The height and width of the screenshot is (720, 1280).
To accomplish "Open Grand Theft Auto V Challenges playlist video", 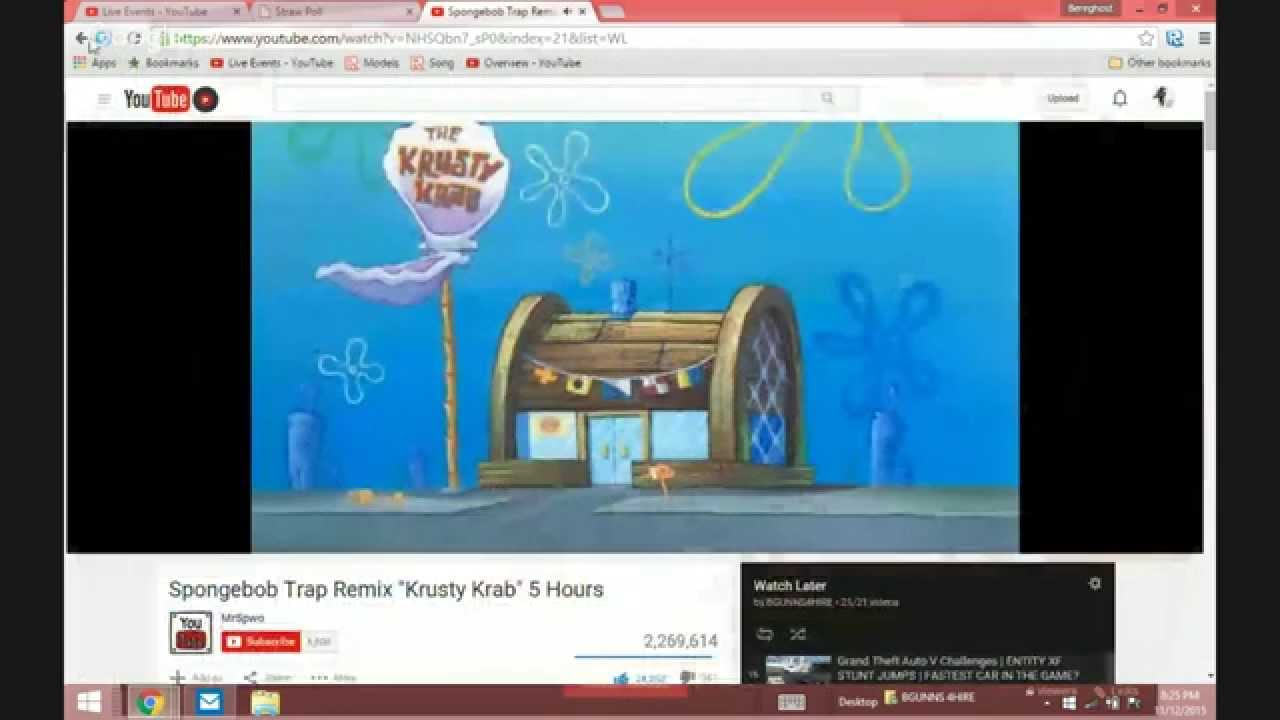I will [958, 668].
